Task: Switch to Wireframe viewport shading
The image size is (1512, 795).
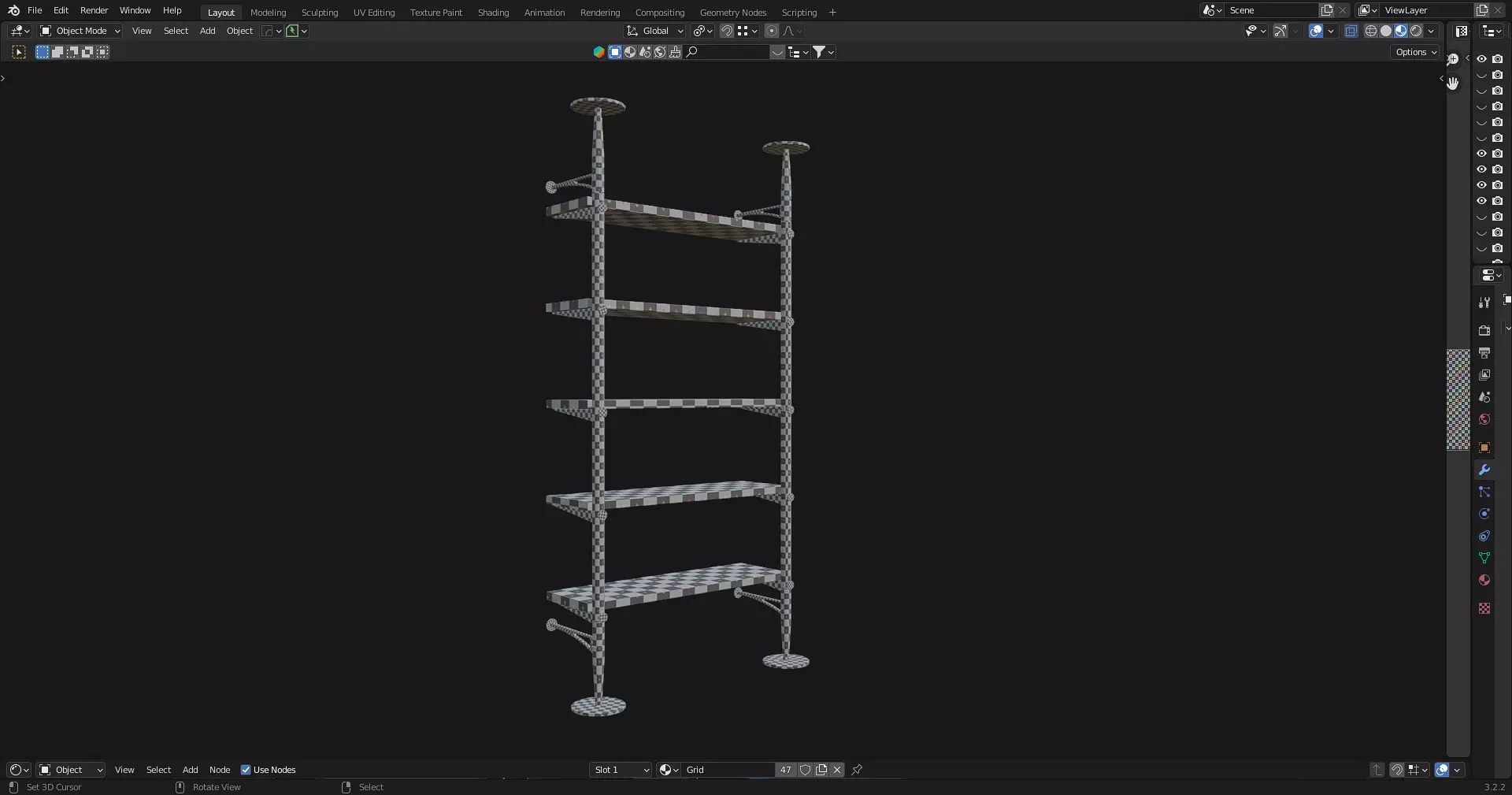Action: point(1371,31)
